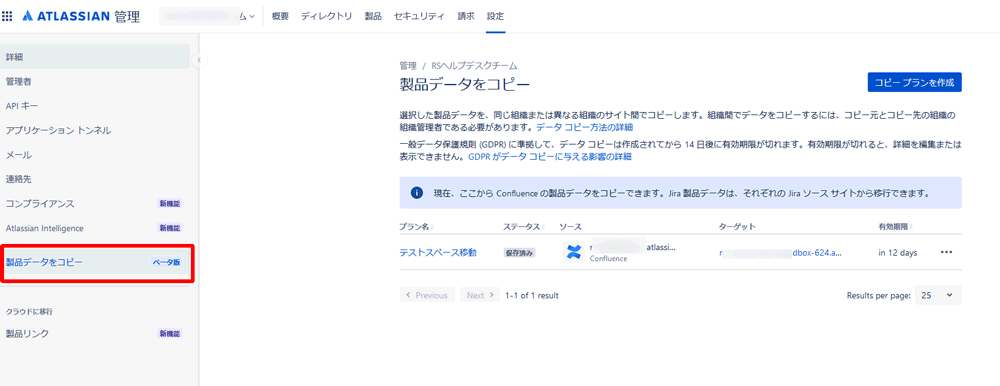The image size is (1000, 386).
Task: Click the 'in 12 days' expiry text
Action: [x=897, y=253]
